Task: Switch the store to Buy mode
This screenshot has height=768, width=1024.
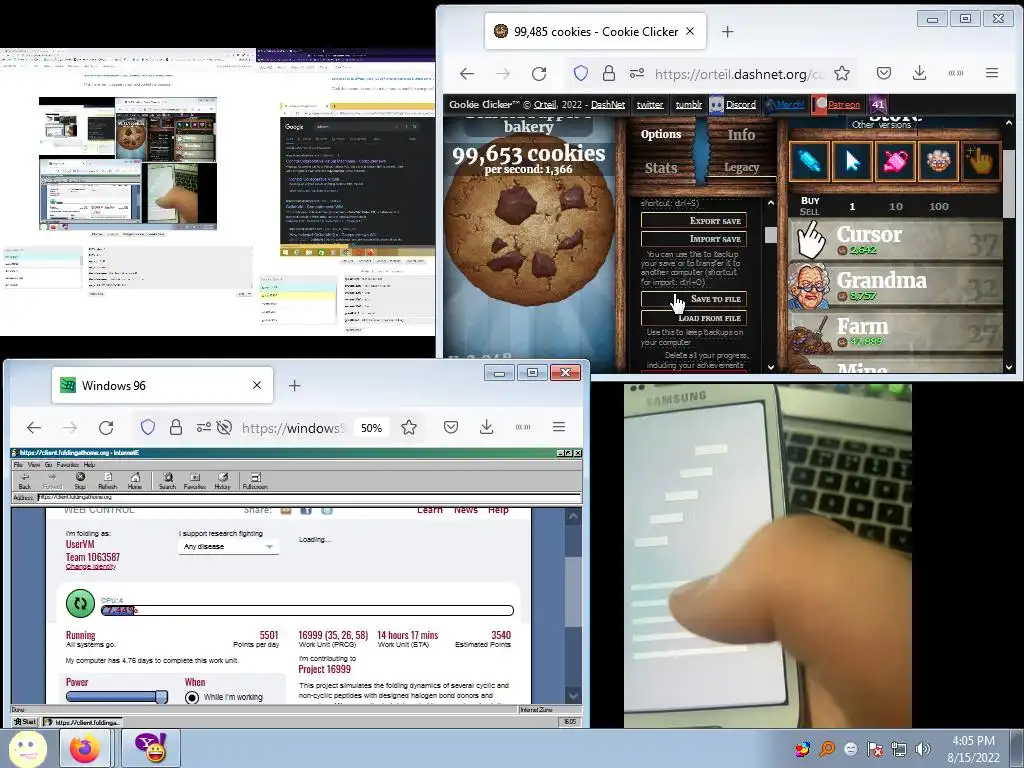Action: 810,200
